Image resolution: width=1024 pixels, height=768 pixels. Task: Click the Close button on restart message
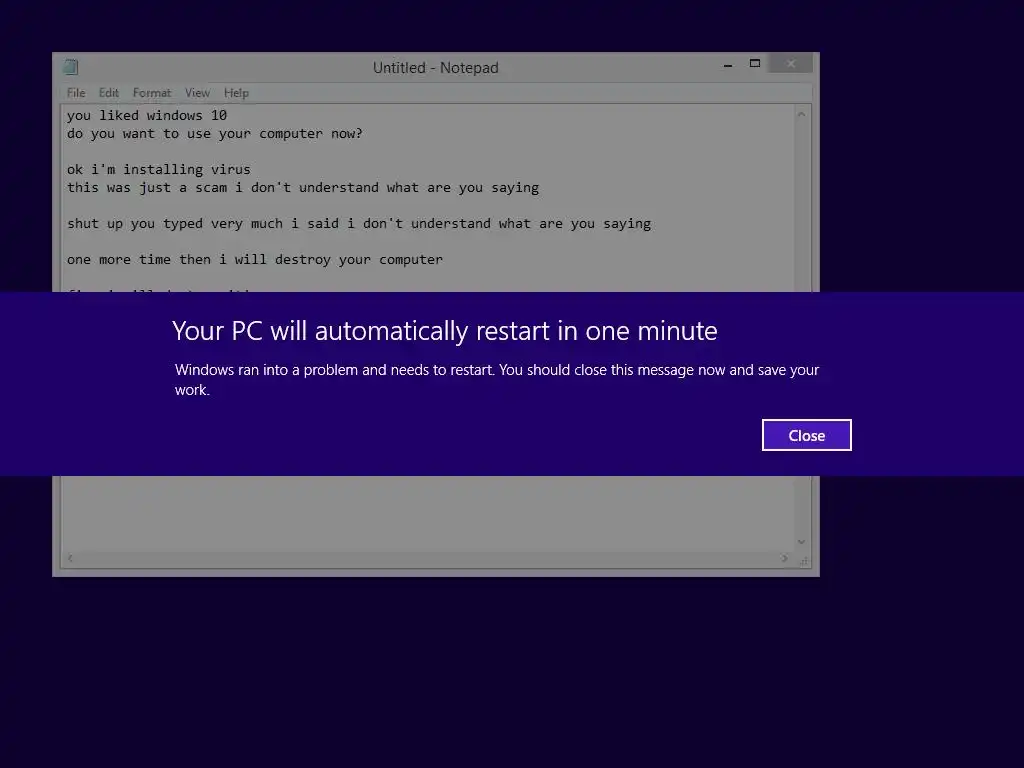pos(807,435)
